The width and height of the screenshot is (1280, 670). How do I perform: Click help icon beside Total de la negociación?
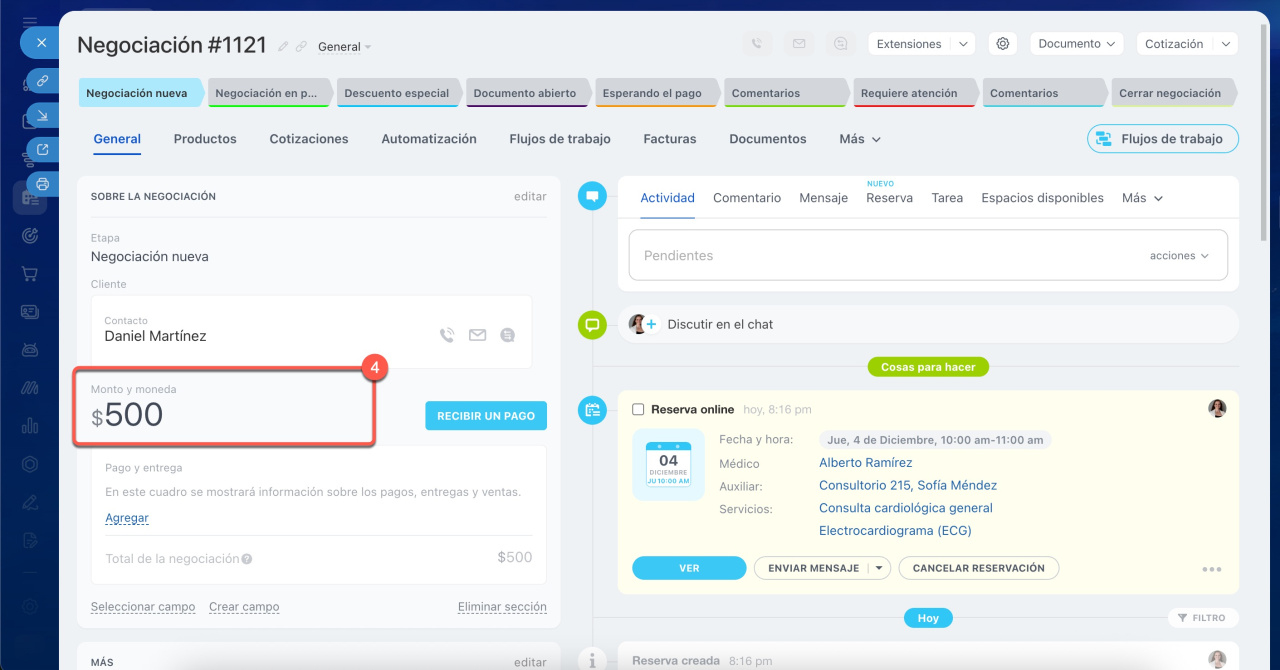247,559
